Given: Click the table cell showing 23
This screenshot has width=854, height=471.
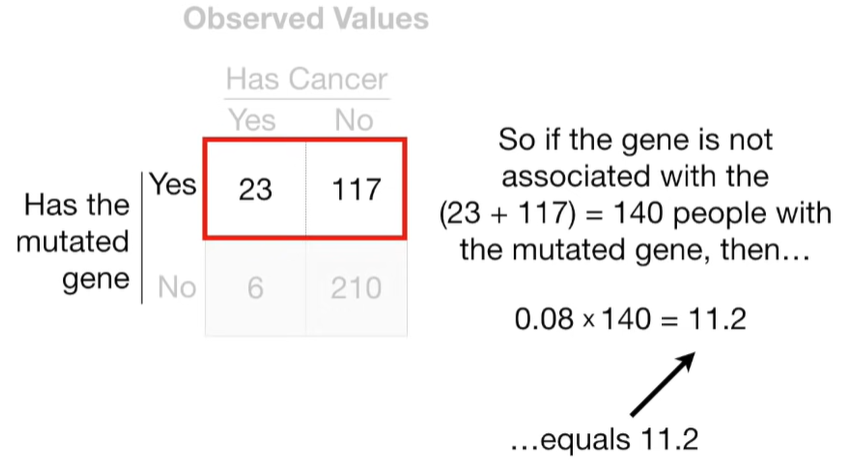Looking at the screenshot, I should pos(255,189).
